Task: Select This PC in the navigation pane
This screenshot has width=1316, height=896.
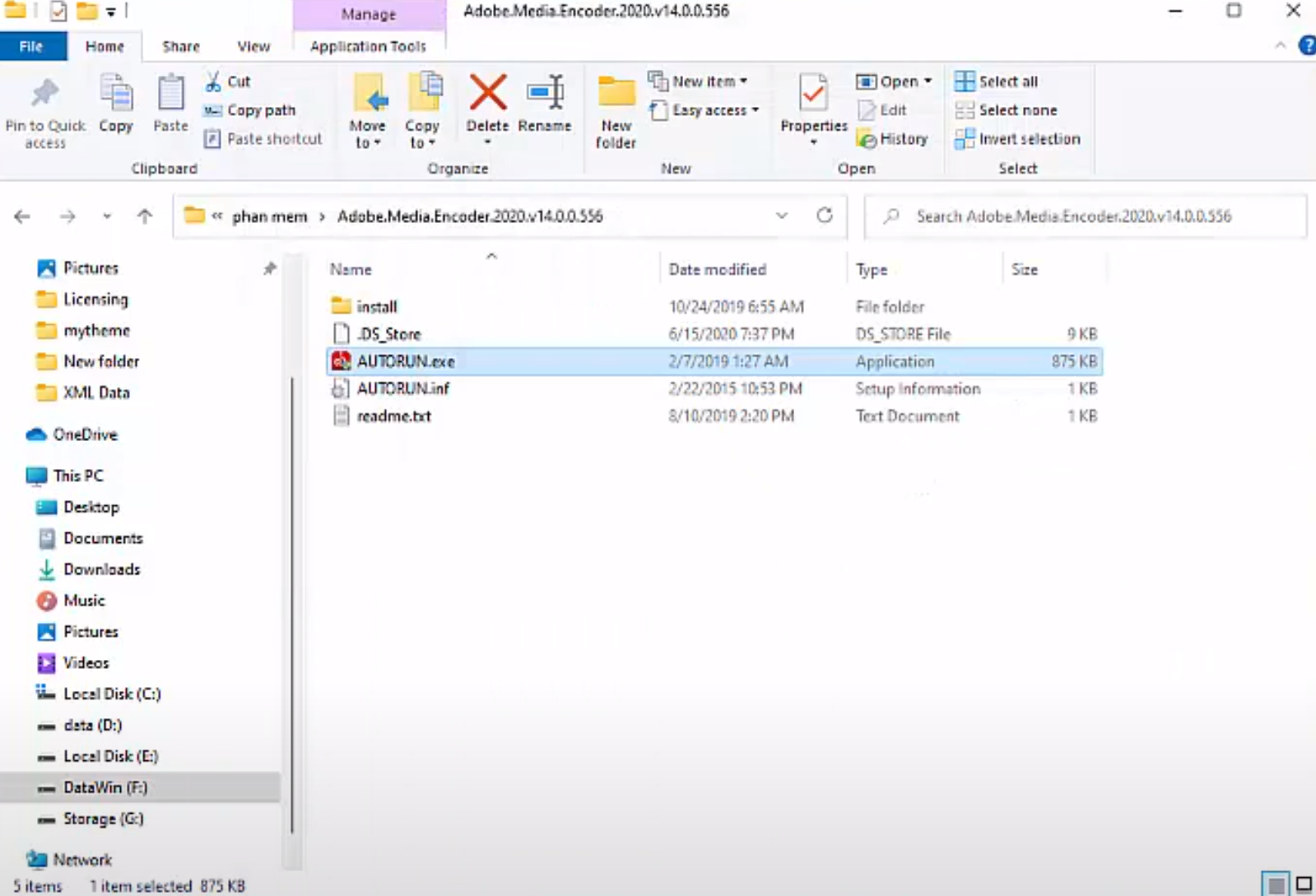Action: coord(65,476)
